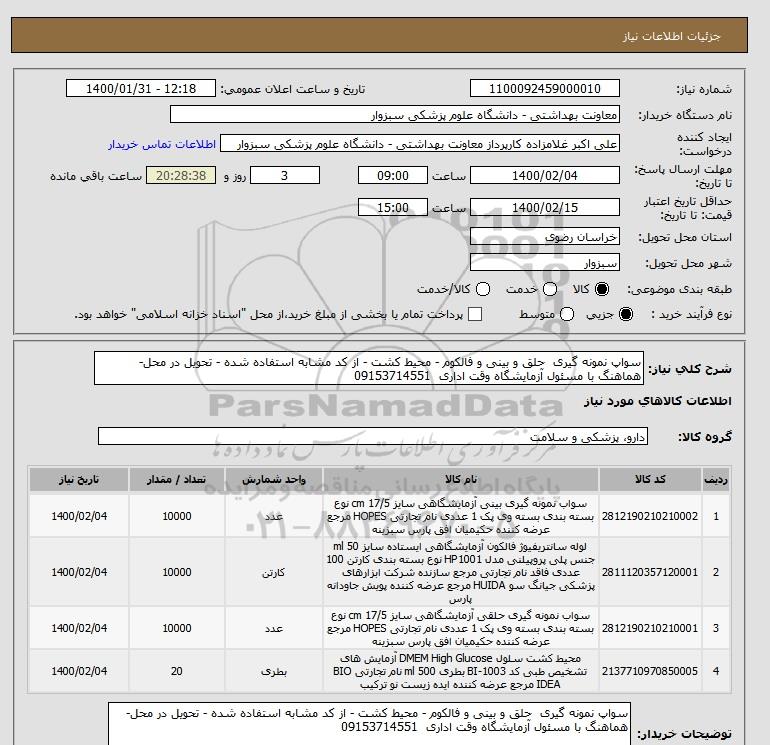Screen dimensions: 770x745
Task: Click the price validity date 1400/02/15 field
Action: pyautogui.click(x=545, y=207)
